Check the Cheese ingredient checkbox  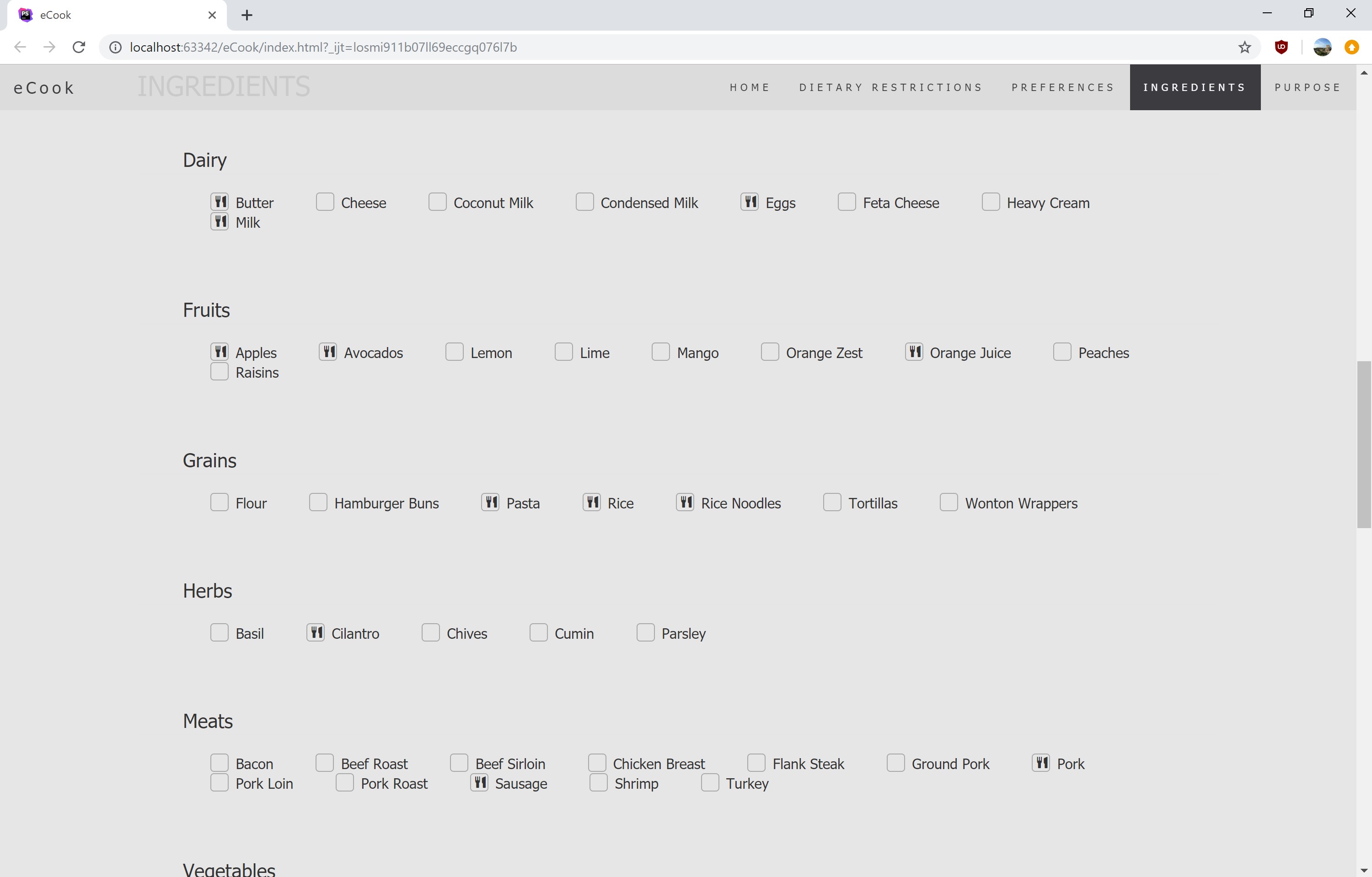325,202
